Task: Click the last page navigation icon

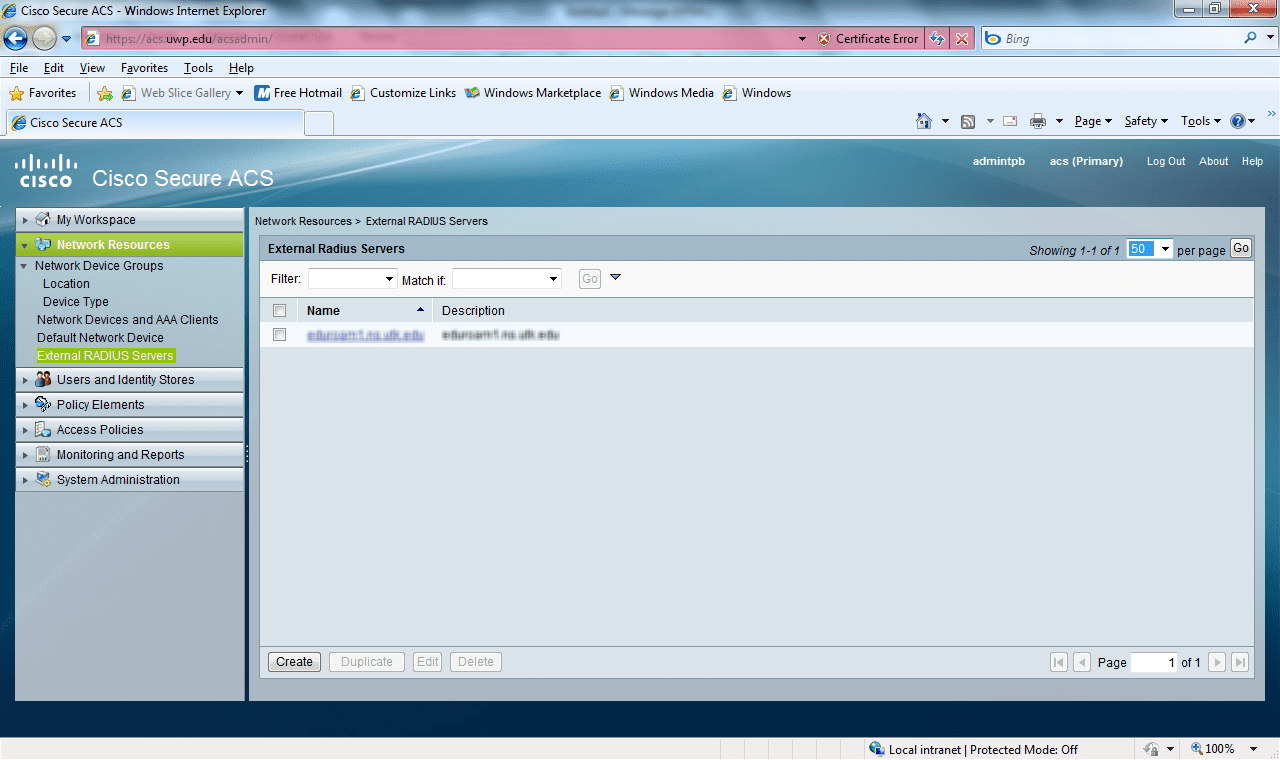Action: 1240,662
